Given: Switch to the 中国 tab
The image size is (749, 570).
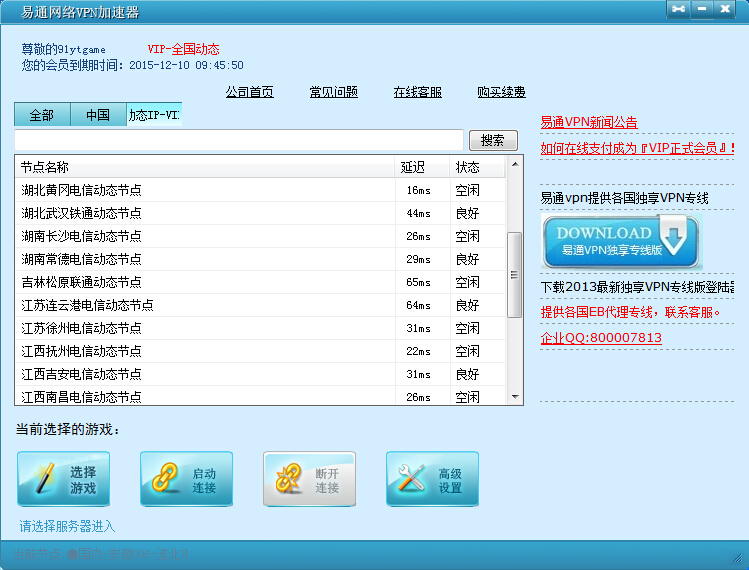Looking at the screenshot, I should pyautogui.click(x=98, y=115).
